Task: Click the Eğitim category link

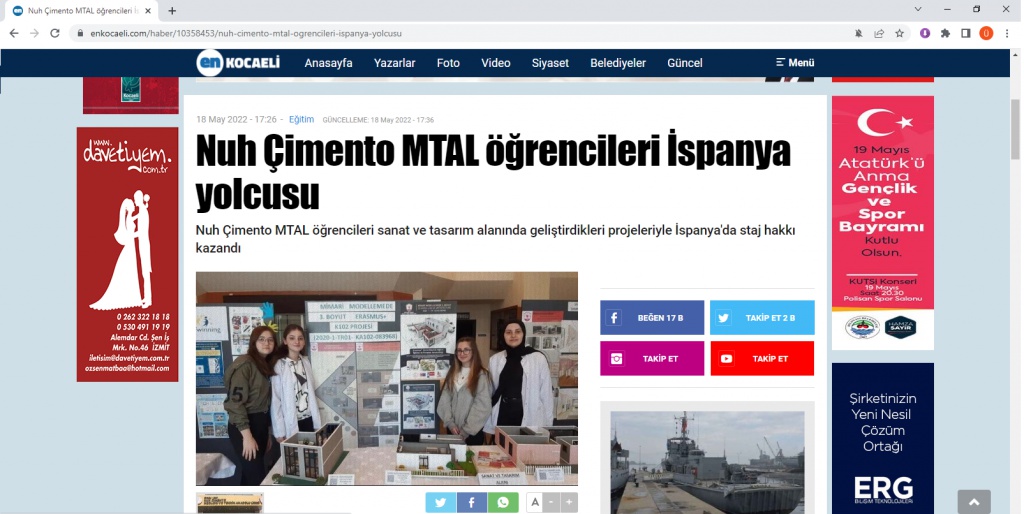Action: (x=301, y=119)
